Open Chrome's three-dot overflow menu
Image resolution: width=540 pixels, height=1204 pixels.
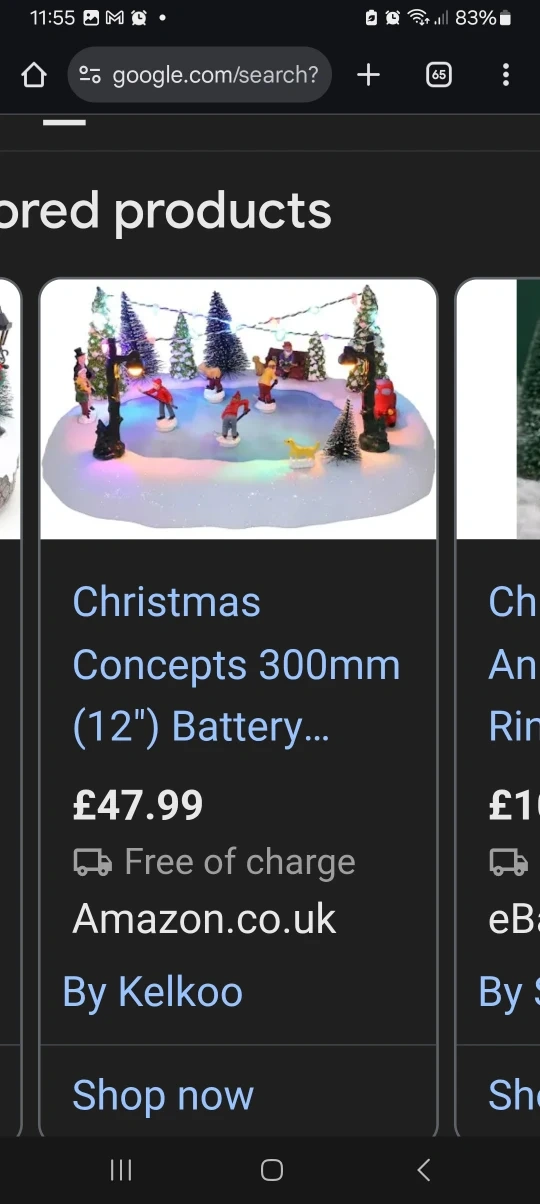tap(506, 75)
